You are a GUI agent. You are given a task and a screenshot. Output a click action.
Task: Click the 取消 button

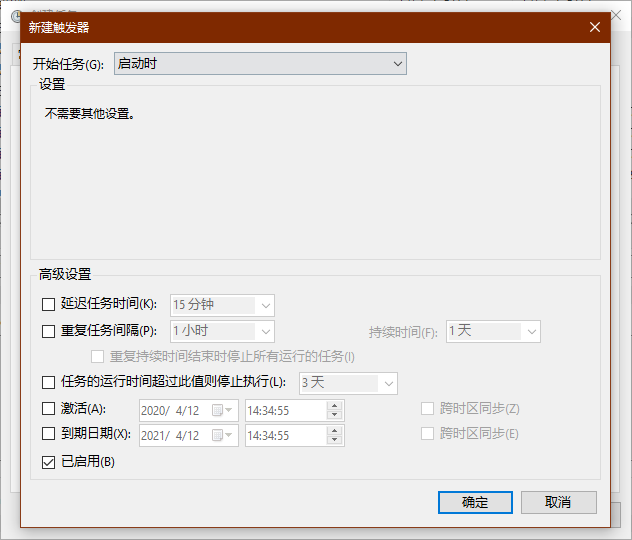click(559, 502)
